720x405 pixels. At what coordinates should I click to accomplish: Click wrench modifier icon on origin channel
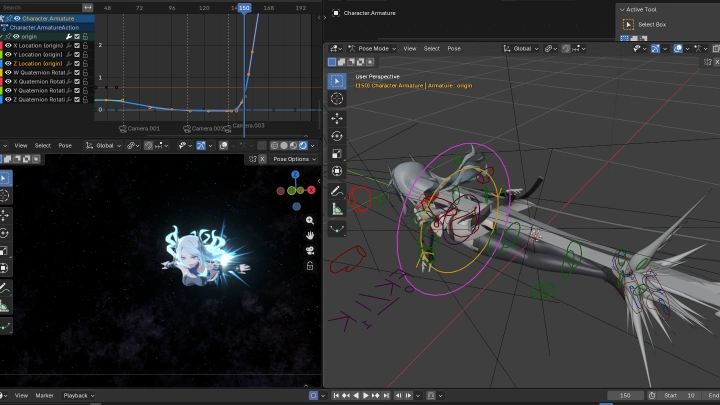pos(69,36)
